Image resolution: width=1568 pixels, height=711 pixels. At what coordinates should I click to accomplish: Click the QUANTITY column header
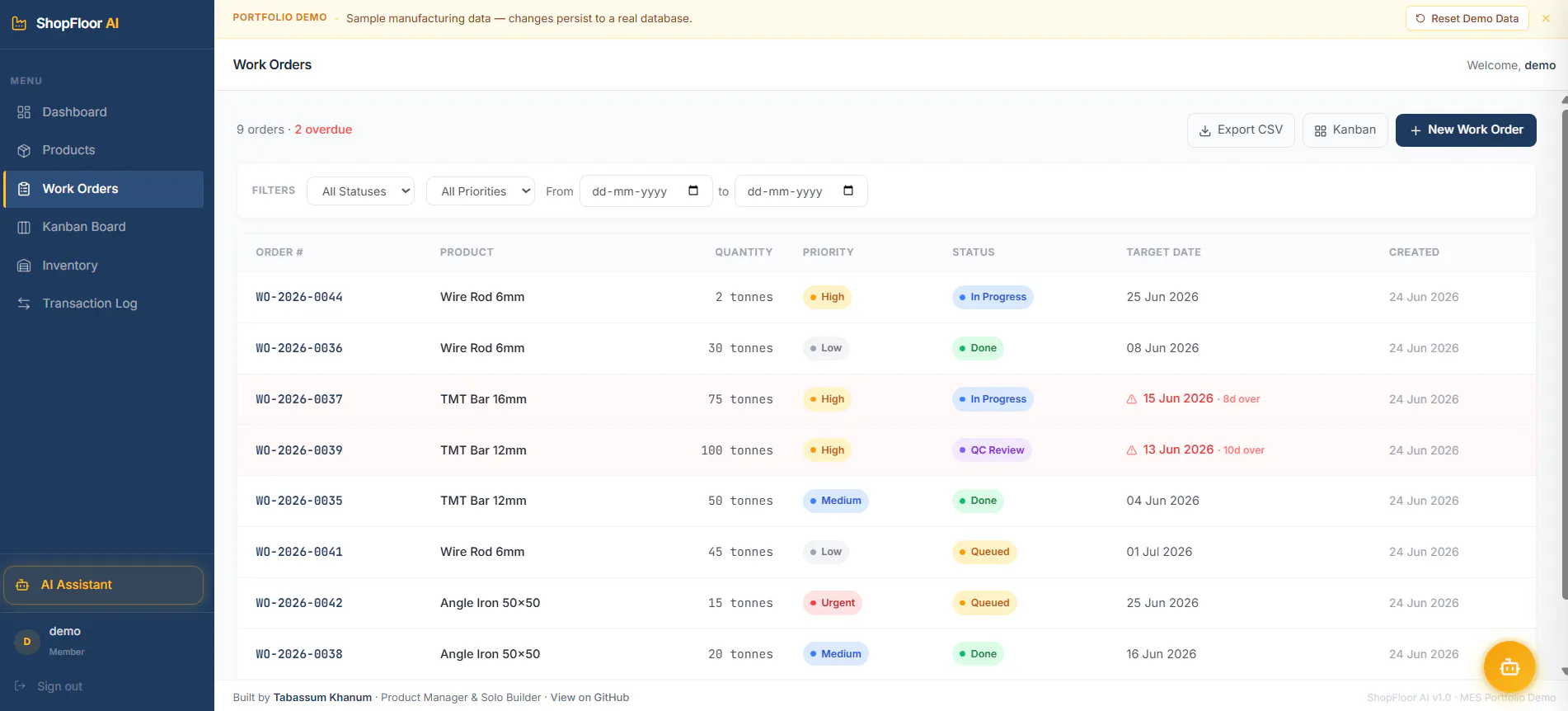tap(744, 252)
